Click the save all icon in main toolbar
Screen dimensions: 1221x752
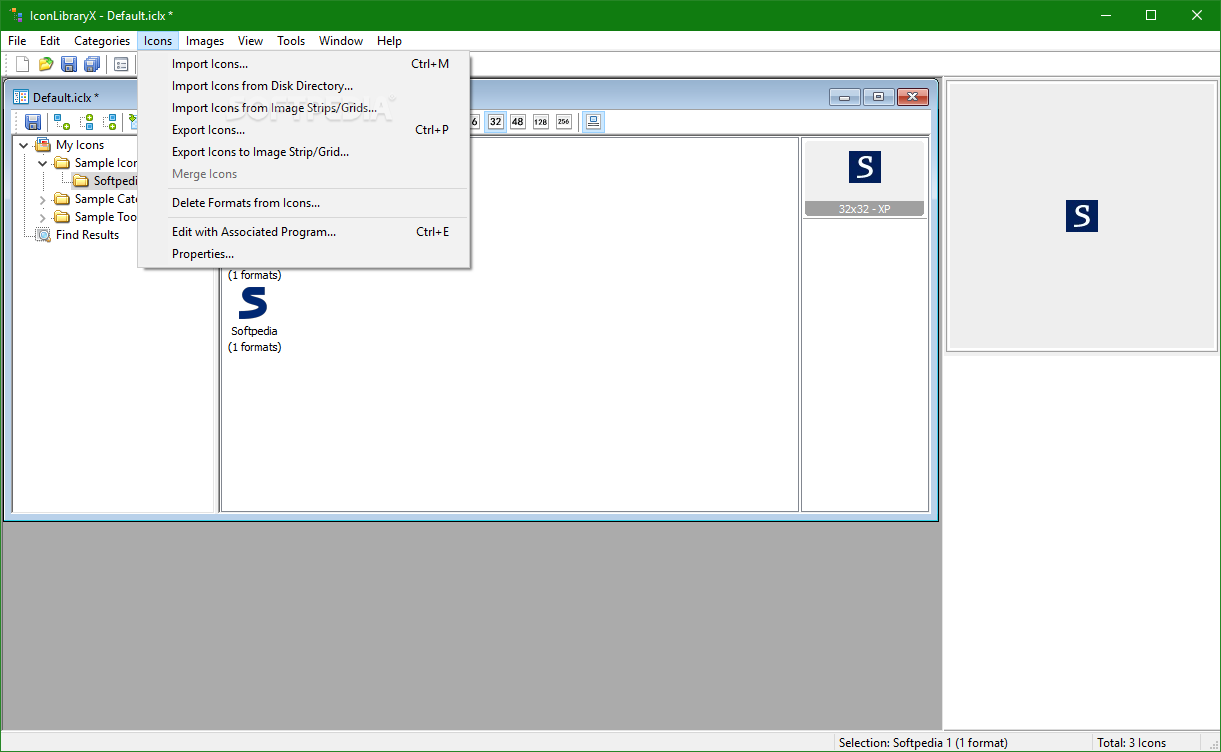pos(92,64)
